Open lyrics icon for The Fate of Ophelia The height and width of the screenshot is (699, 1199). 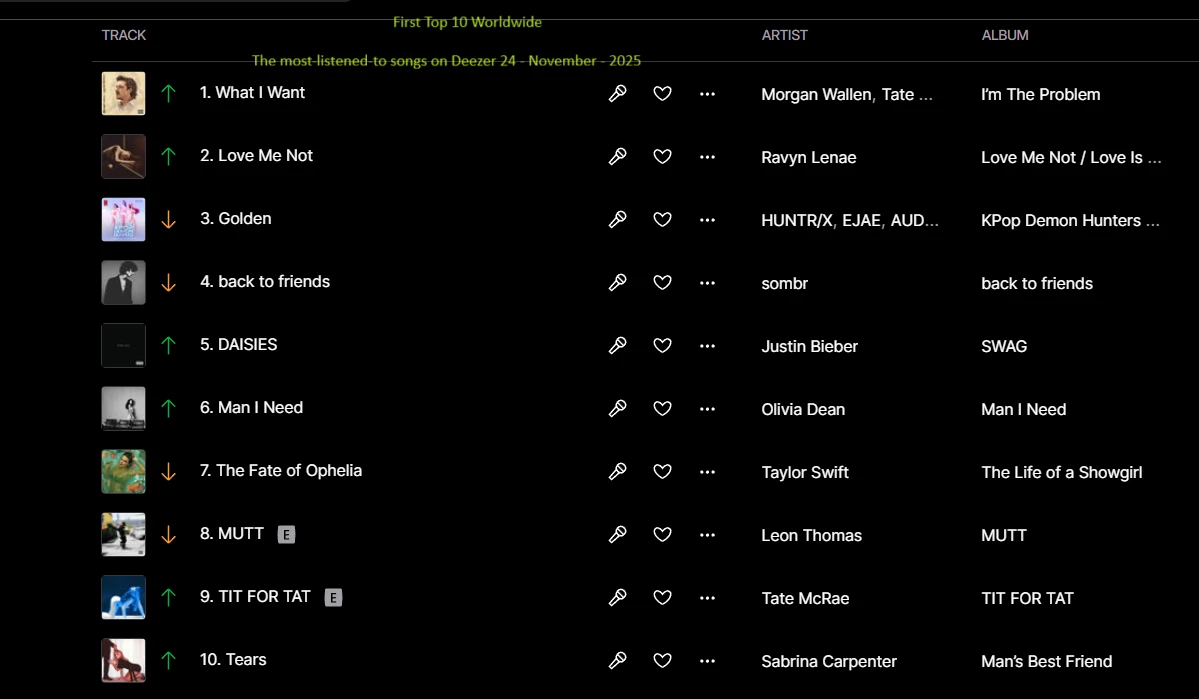(x=618, y=471)
